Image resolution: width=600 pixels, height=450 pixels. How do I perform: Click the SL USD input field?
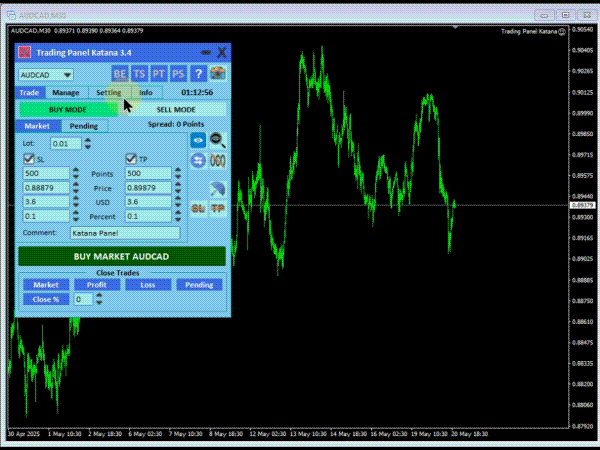pyautogui.click(x=46, y=202)
